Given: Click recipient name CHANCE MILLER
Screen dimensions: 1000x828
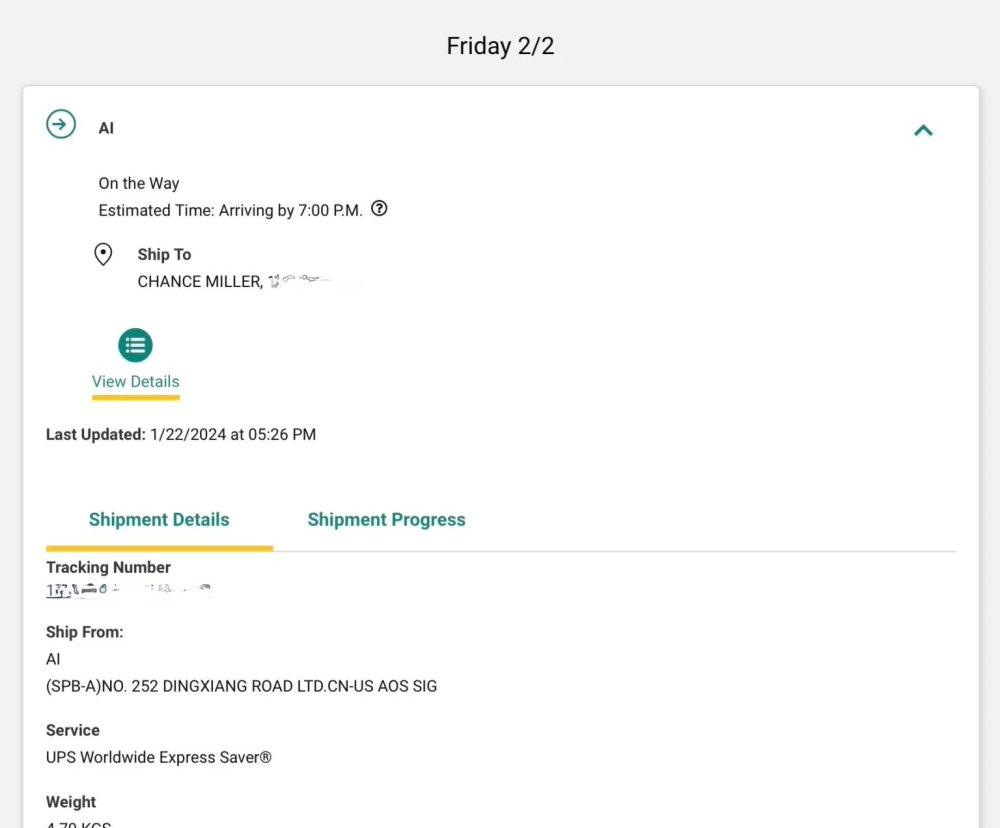Looking at the screenshot, I should click(x=199, y=282).
